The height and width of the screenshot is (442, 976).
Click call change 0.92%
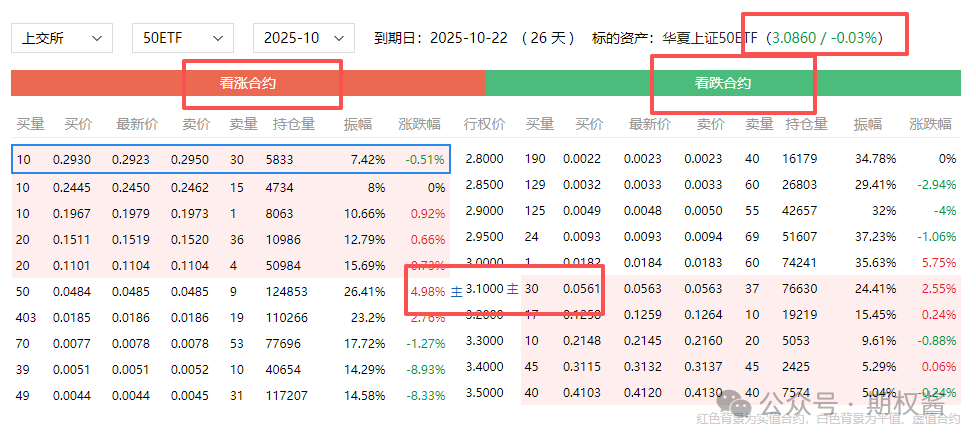[428, 214]
